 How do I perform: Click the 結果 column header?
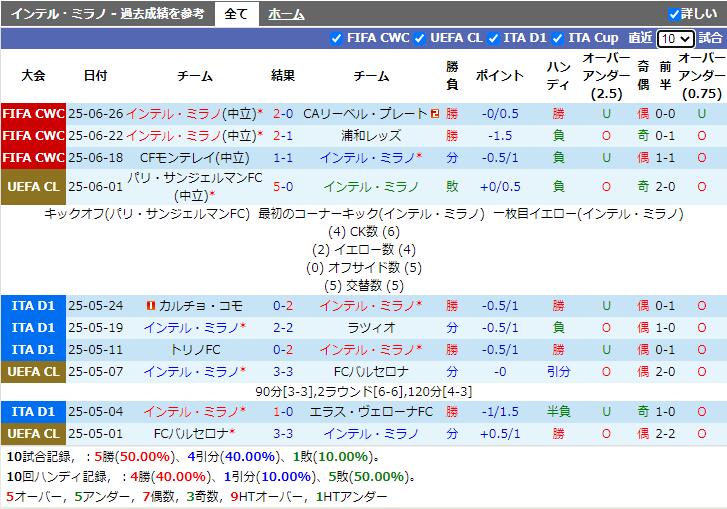tap(283, 76)
